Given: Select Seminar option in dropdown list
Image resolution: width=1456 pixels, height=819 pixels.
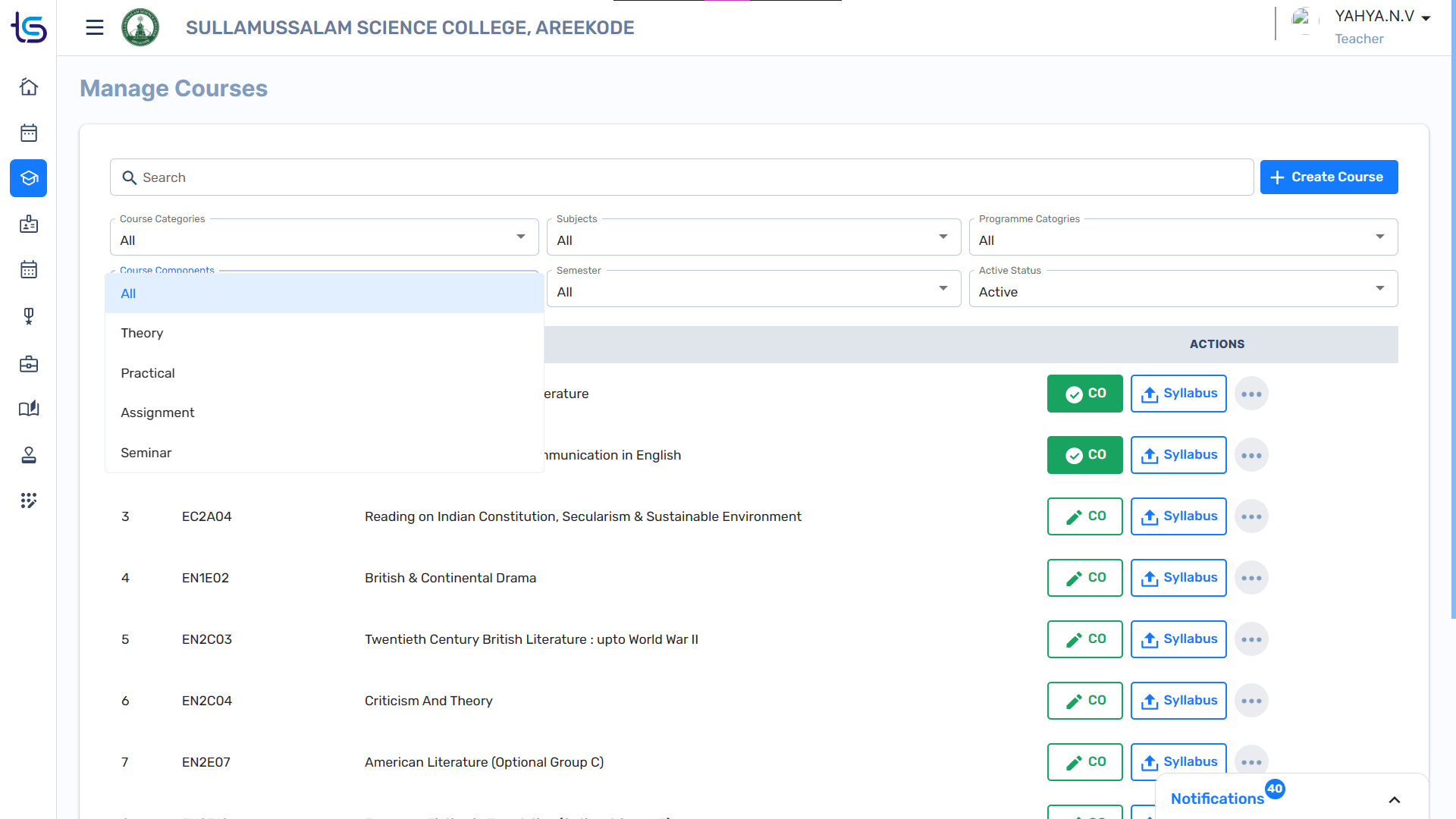Looking at the screenshot, I should coord(146,453).
